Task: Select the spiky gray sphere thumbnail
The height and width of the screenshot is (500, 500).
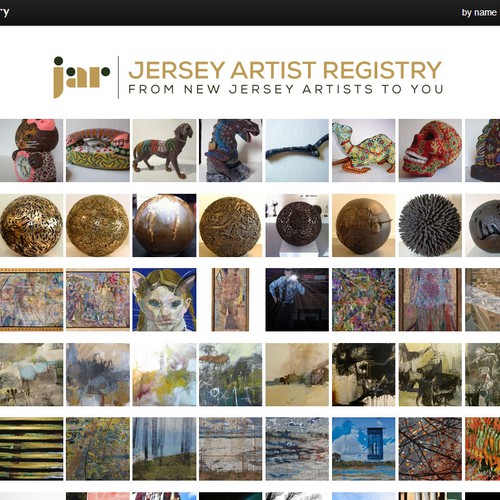Action: pos(430,225)
